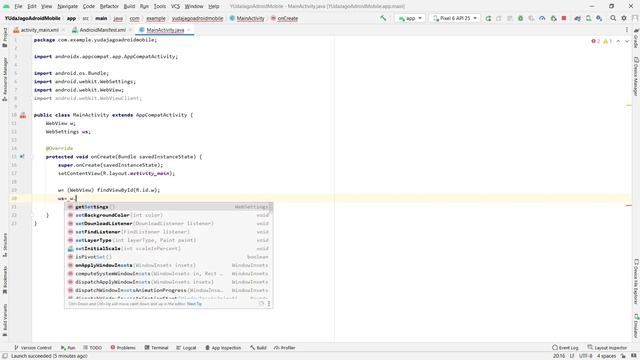Image resolution: width=640 pixels, height=360 pixels.
Task: Select setDownloadListener completion suggestion
Action: tap(169, 224)
